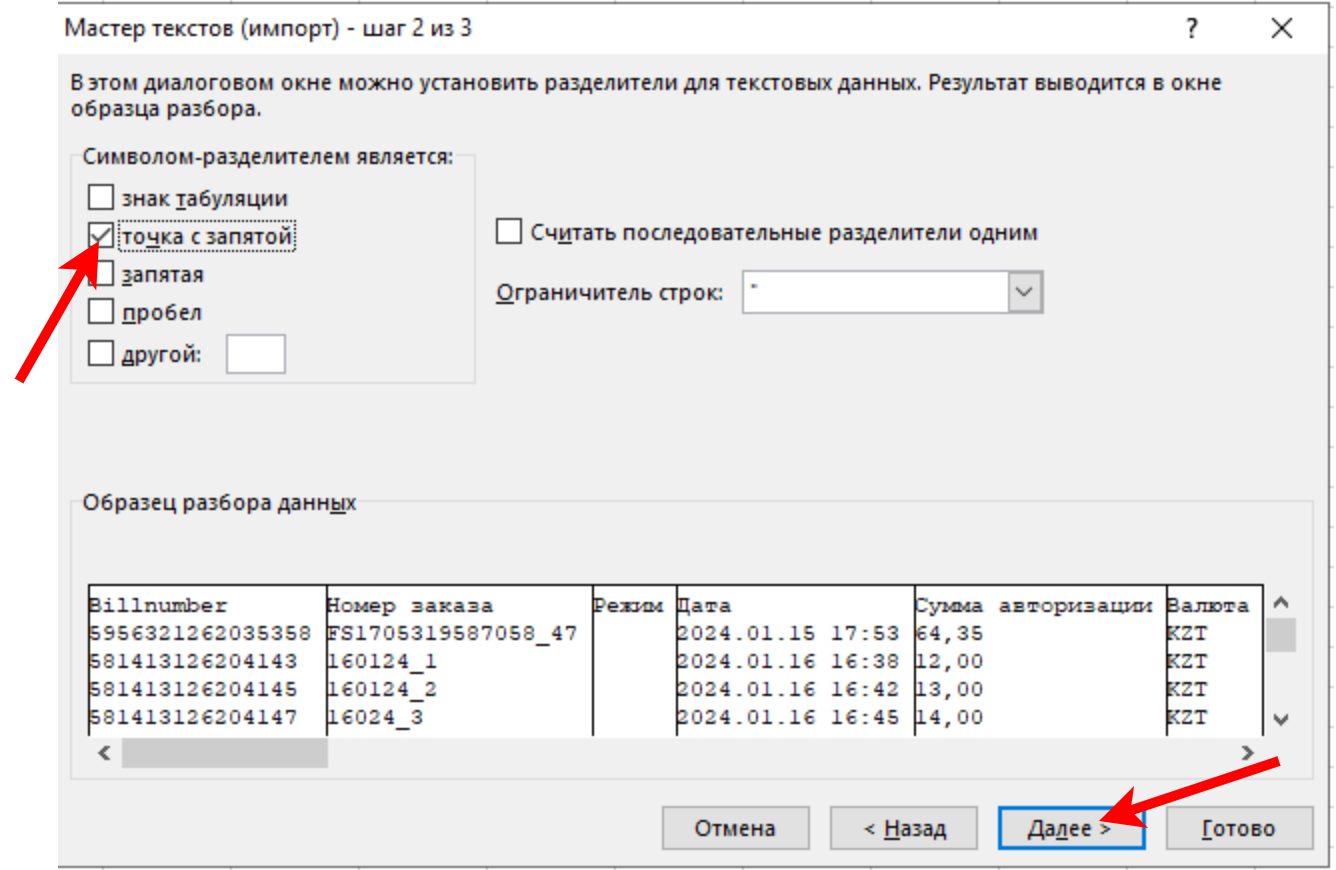Finish import with the 'Готово' button
Image resolution: width=1336 pixels, height=870 pixels.
point(1239,828)
